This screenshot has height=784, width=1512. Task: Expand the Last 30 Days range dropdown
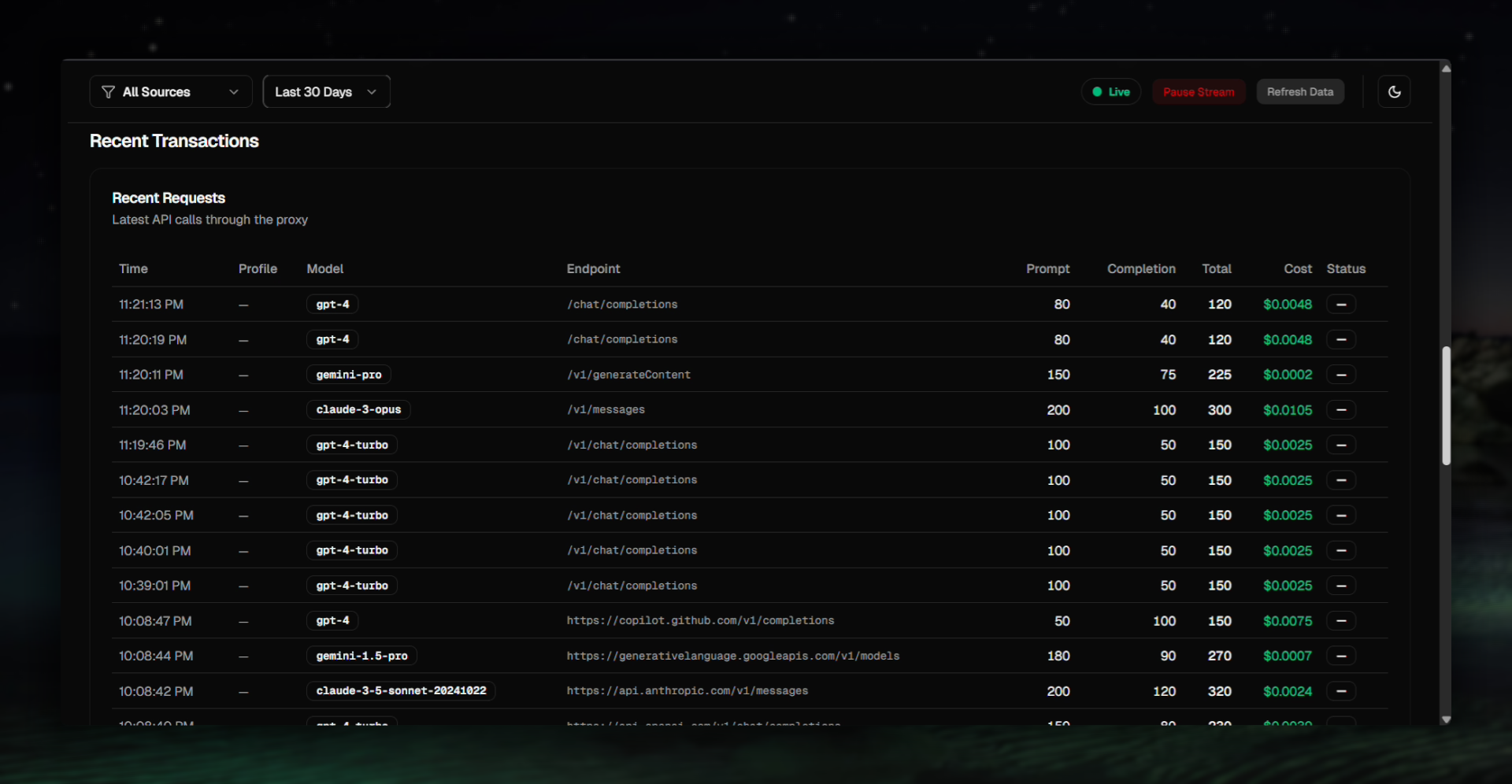(325, 92)
